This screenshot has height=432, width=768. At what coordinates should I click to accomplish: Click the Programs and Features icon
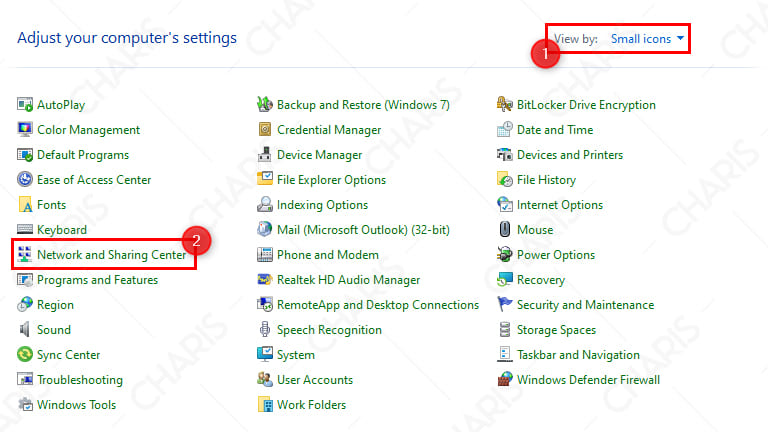click(x=25, y=279)
